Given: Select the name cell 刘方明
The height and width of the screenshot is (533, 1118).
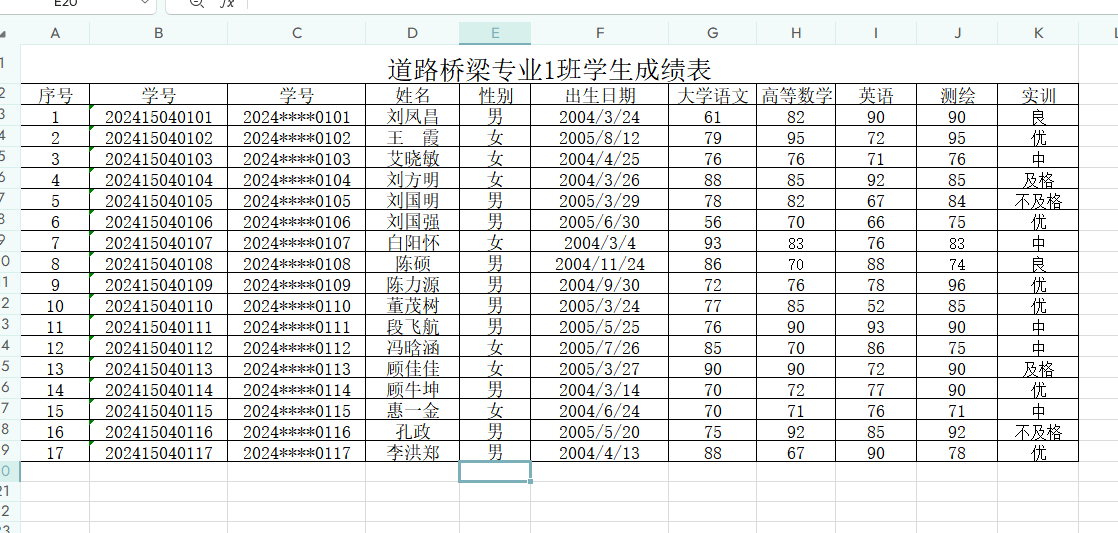Looking at the screenshot, I should (412, 180).
